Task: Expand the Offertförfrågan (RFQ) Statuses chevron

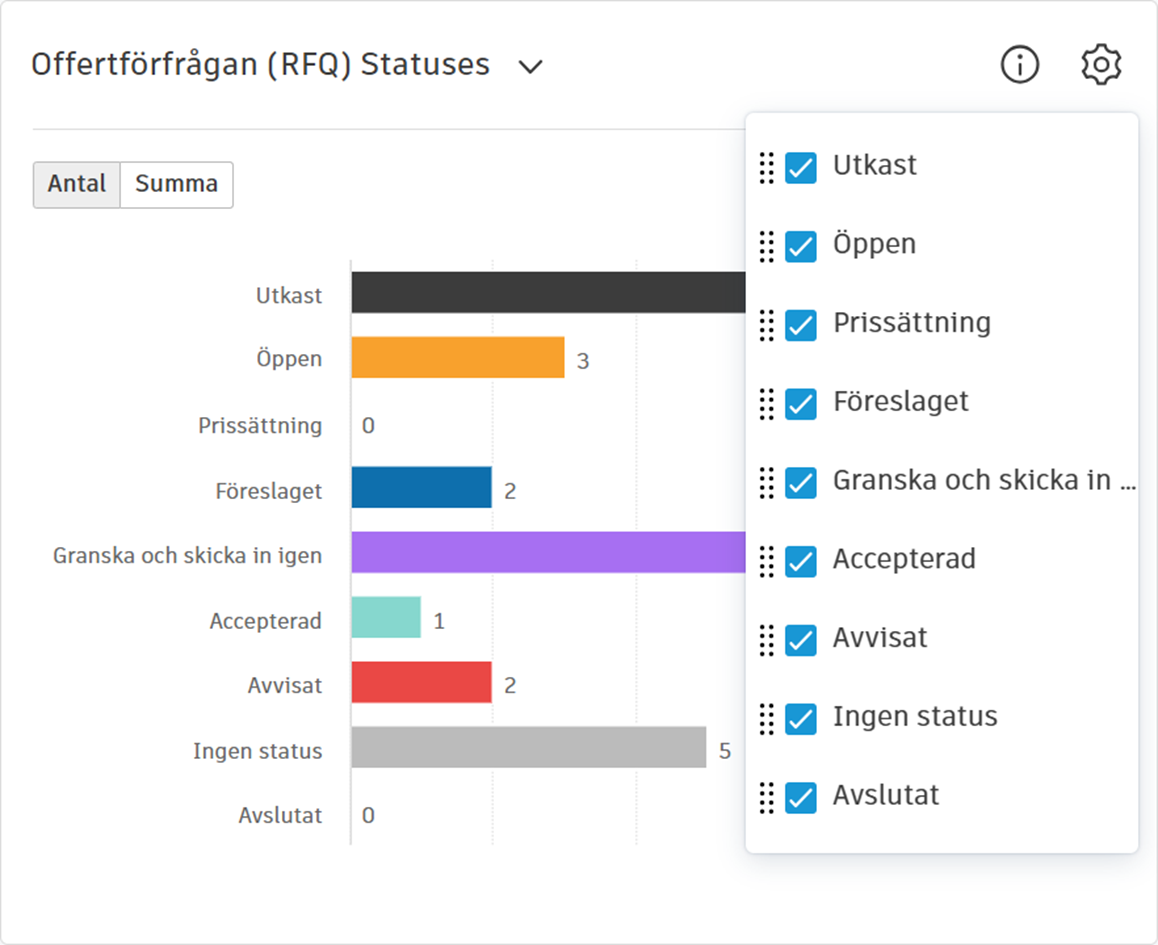Action: click(530, 67)
